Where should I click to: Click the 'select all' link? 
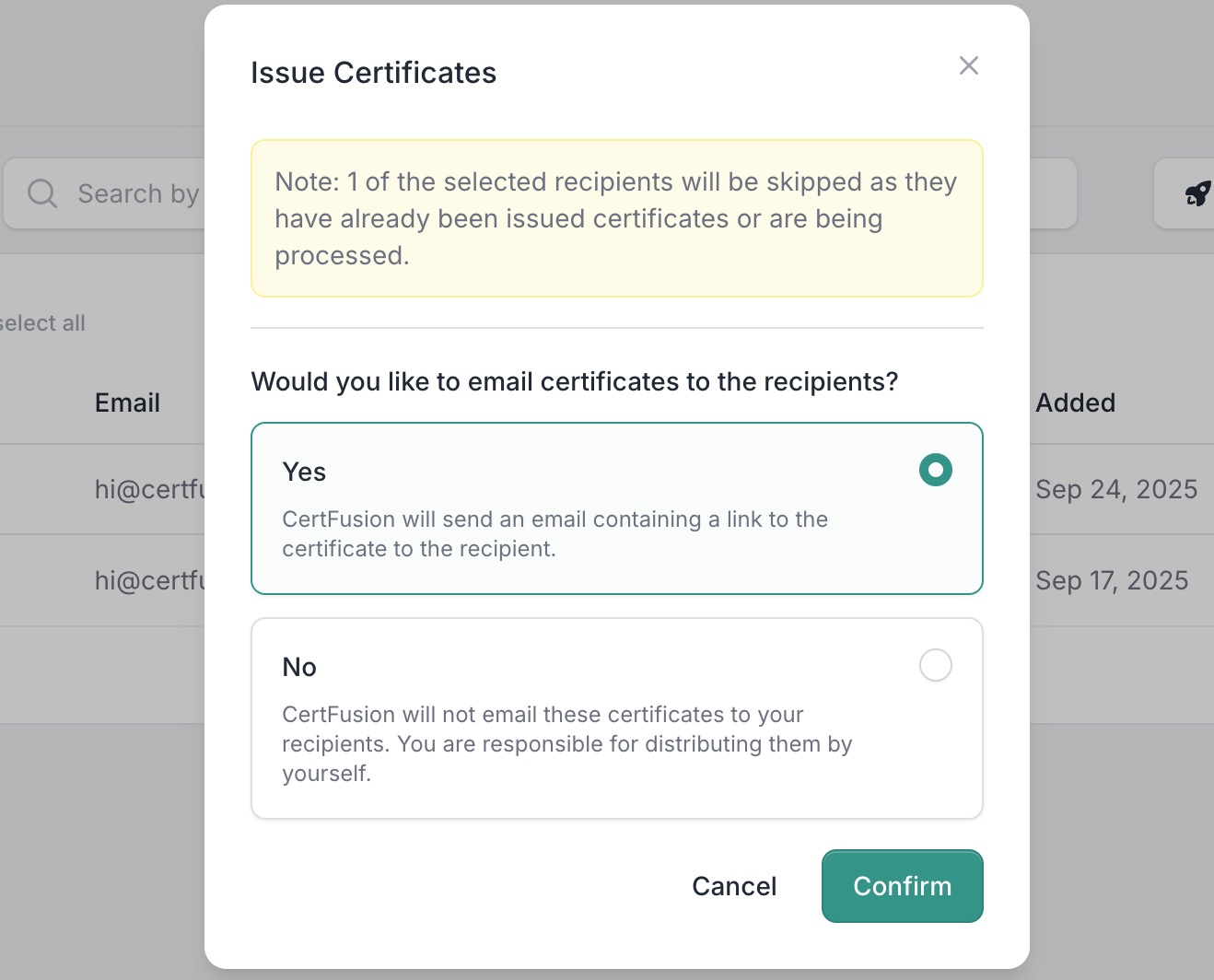pos(42,323)
